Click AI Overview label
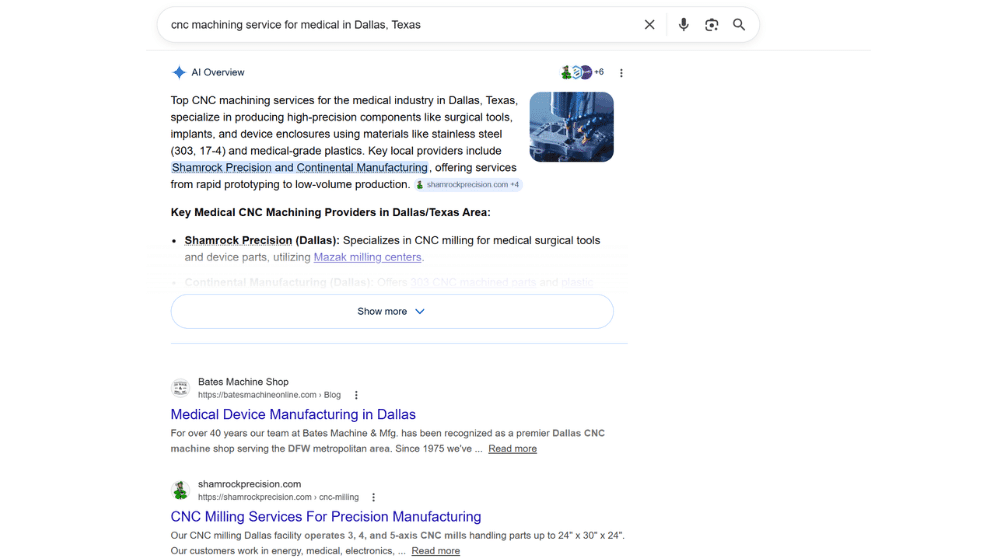The height and width of the screenshot is (558, 1000). click(x=217, y=73)
